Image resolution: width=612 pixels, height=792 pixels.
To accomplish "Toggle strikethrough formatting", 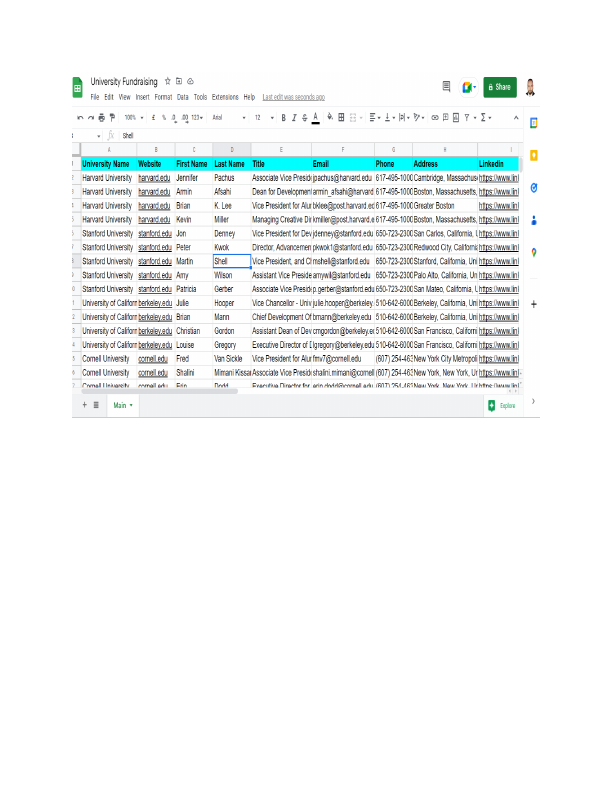I will (x=304, y=118).
